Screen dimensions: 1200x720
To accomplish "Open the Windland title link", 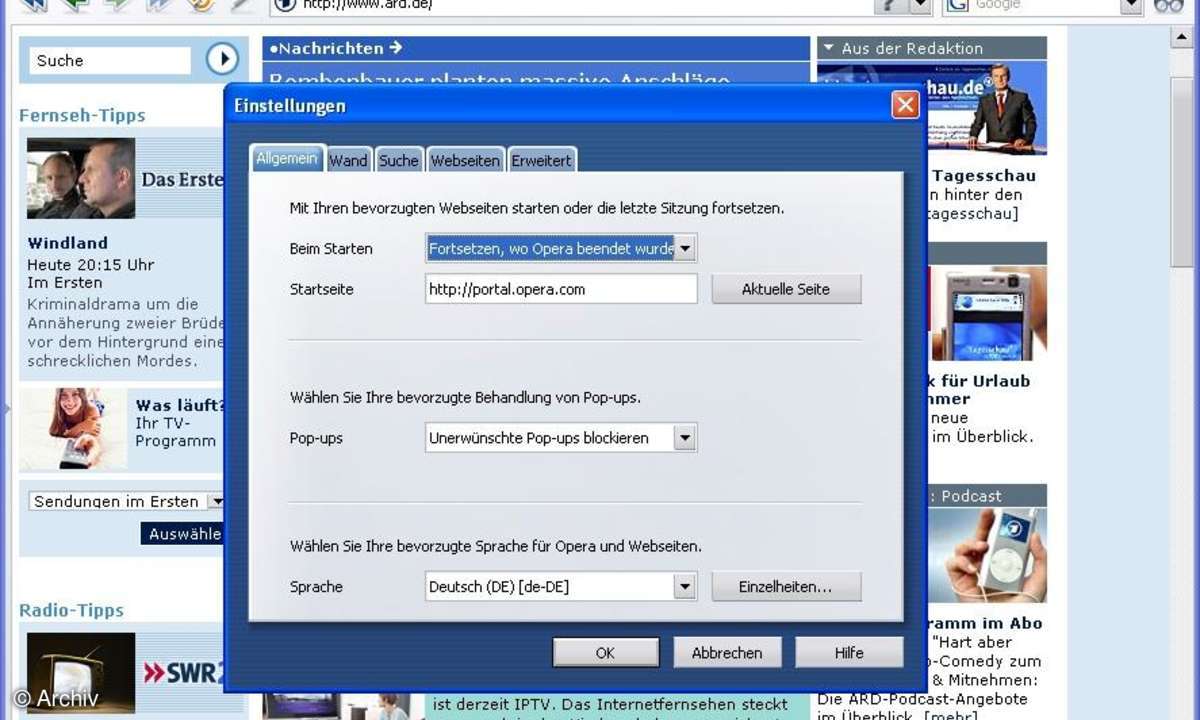I will (x=68, y=243).
